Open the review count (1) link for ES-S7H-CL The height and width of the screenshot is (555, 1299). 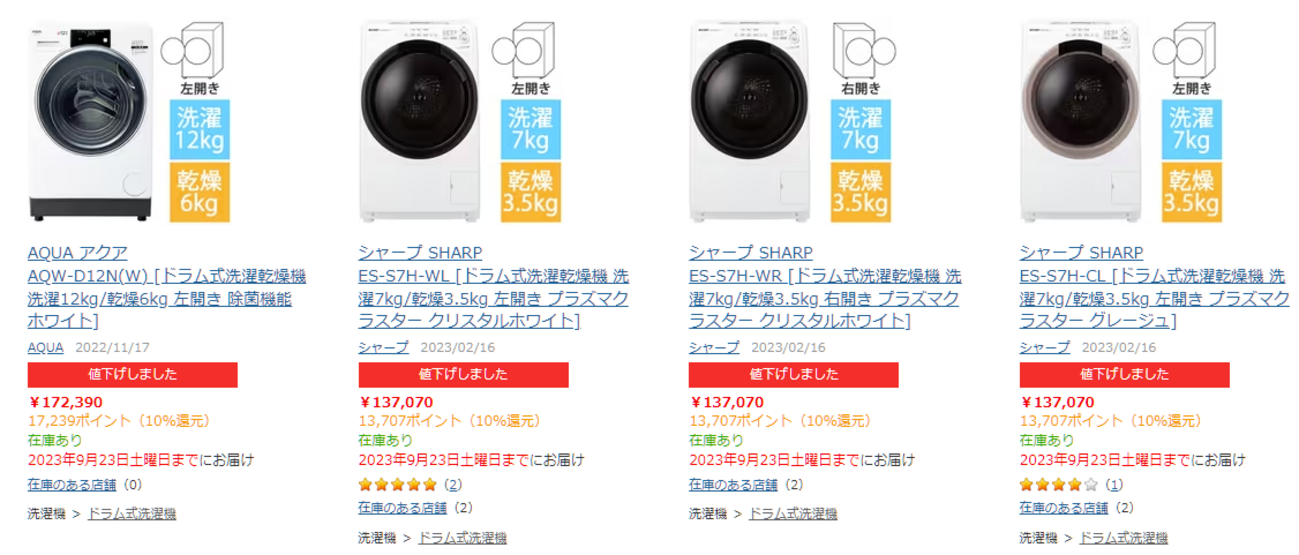coord(1114,485)
